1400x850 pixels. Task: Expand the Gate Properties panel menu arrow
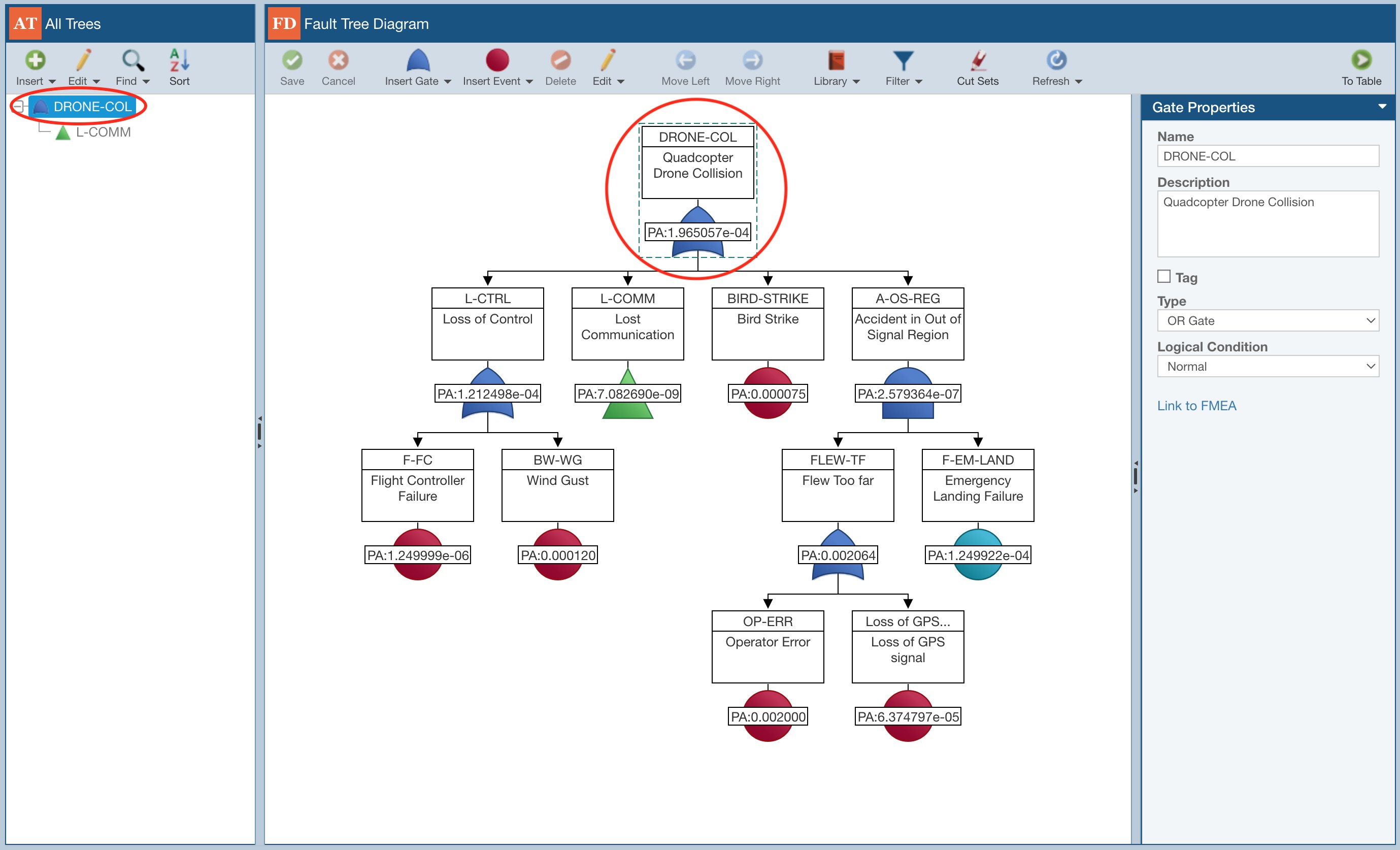(1382, 107)
